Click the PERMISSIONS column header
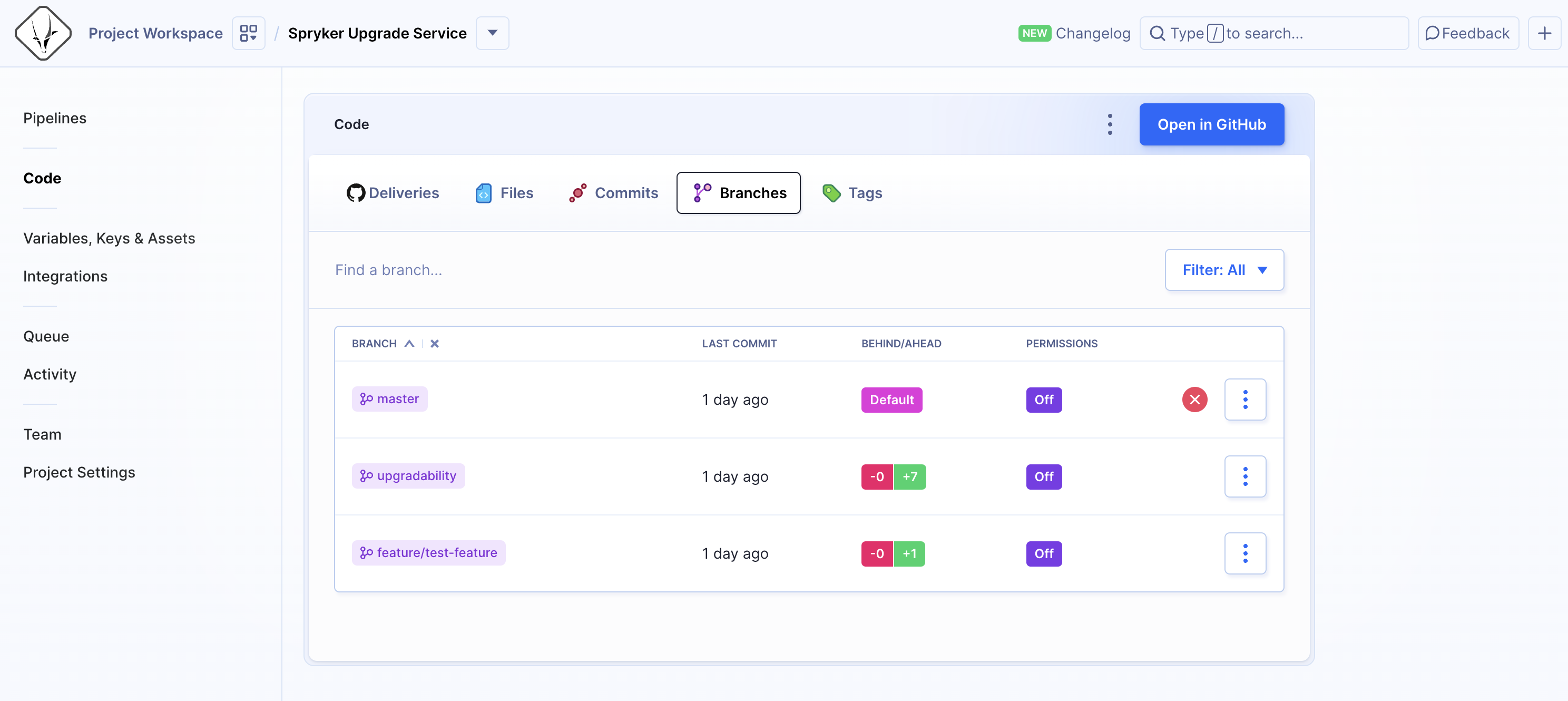 pos(1062,344)
